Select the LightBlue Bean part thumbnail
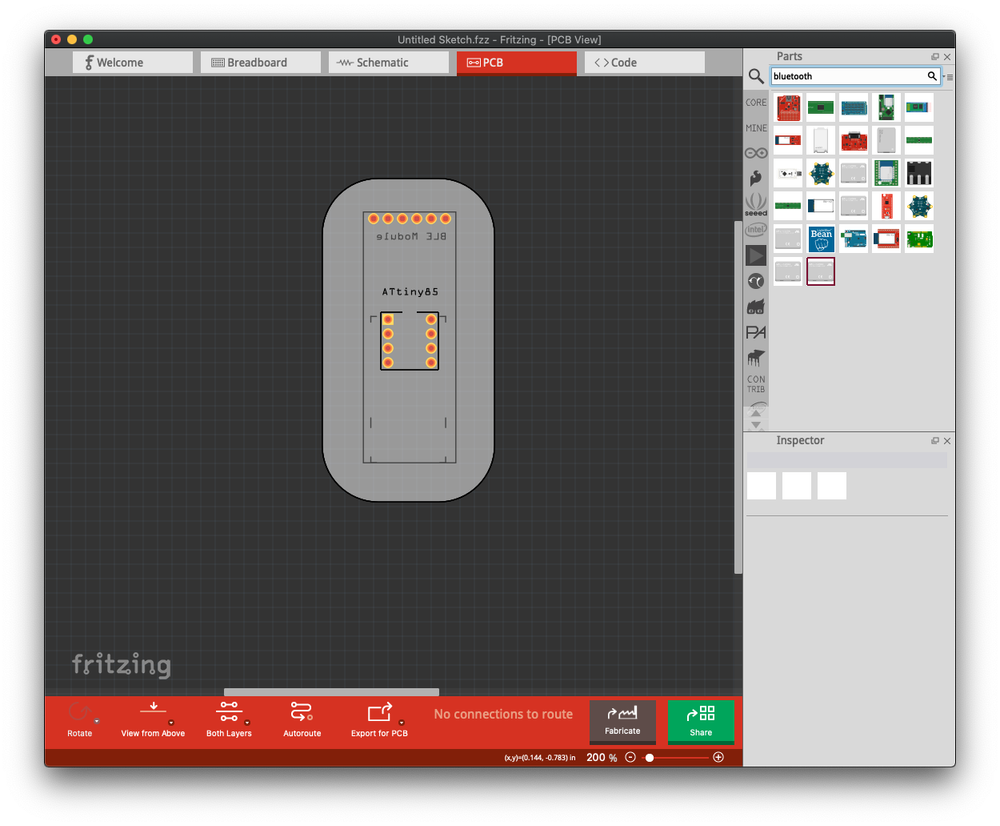Image resolution: width=1000 pixels, height=826 pixels. pyautogui.click(x=821, y=239)
